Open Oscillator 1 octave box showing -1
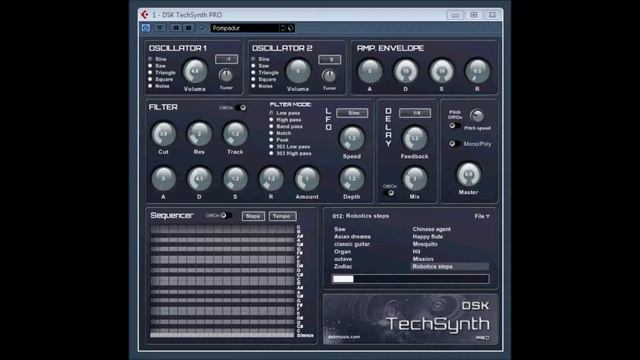The width and height of the screenshot is (640, 360). click(227, 59)
